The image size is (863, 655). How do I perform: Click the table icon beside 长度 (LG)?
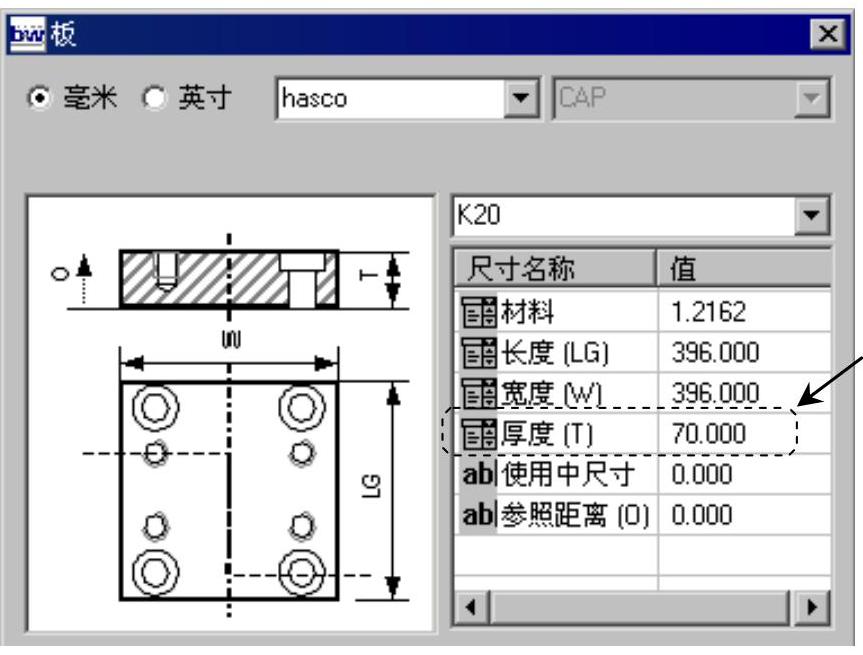click(478, 352)
